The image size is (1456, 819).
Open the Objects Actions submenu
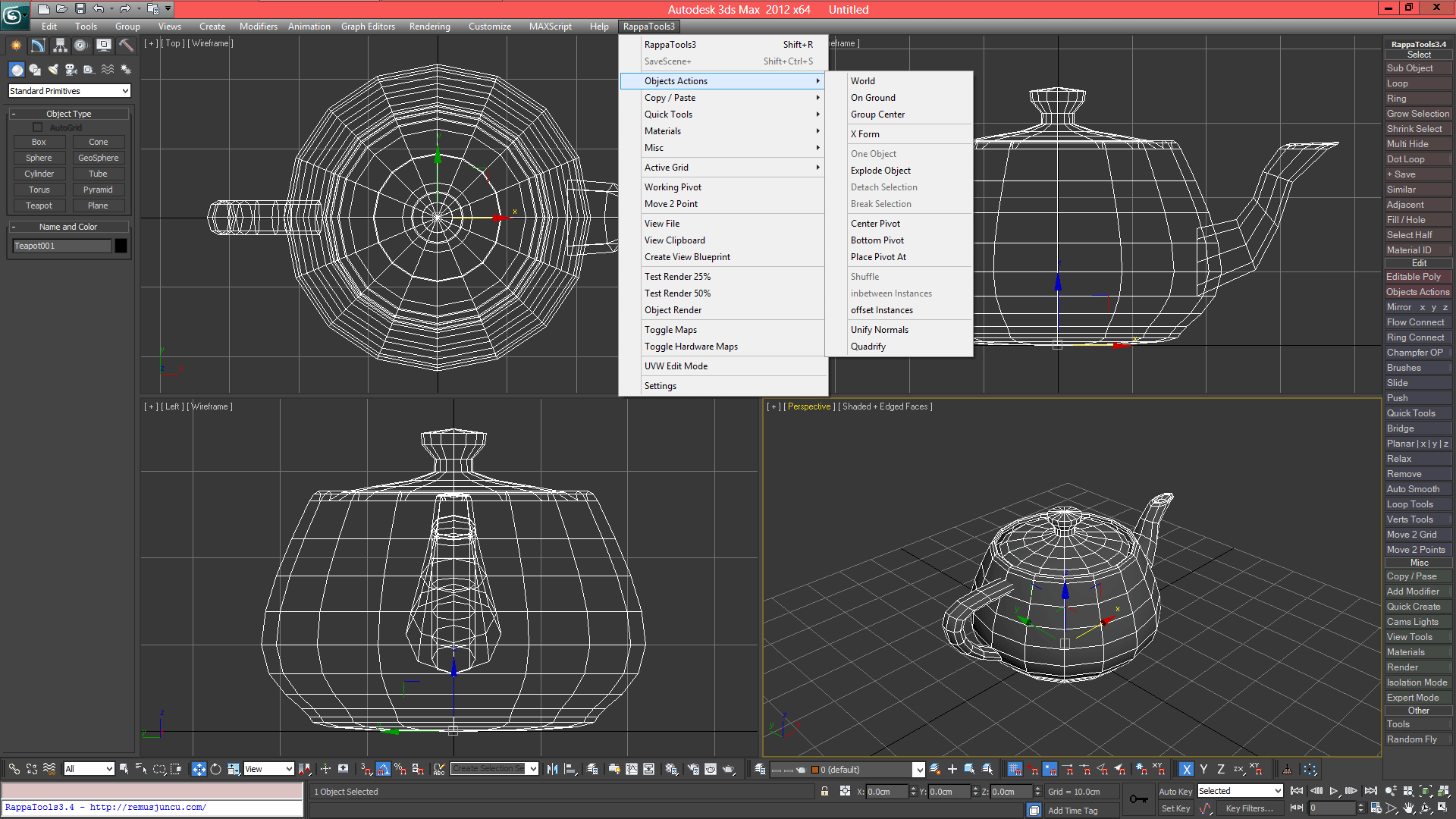pos(728,81)
